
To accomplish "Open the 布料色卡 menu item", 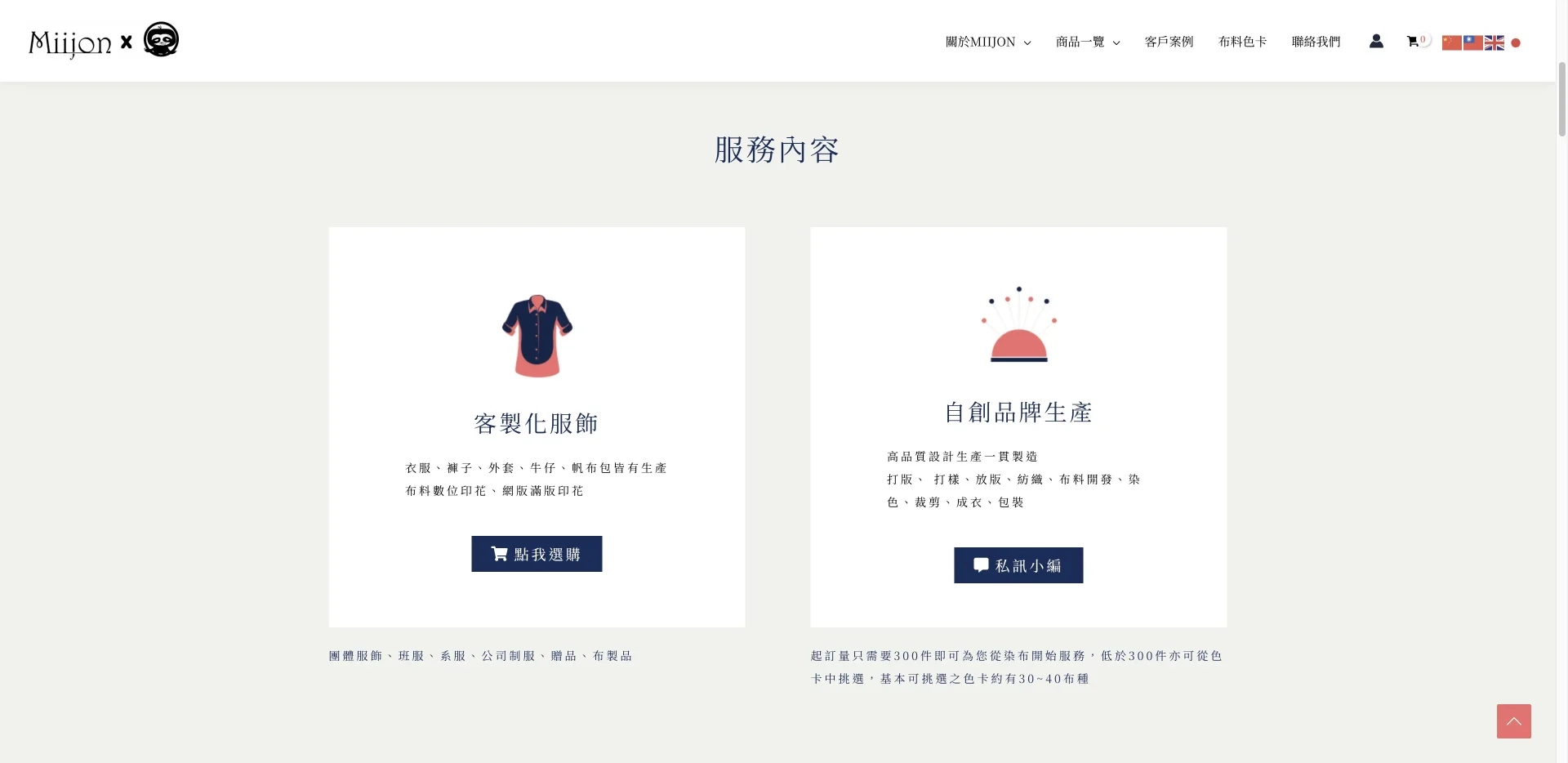I will (1243, 42).
